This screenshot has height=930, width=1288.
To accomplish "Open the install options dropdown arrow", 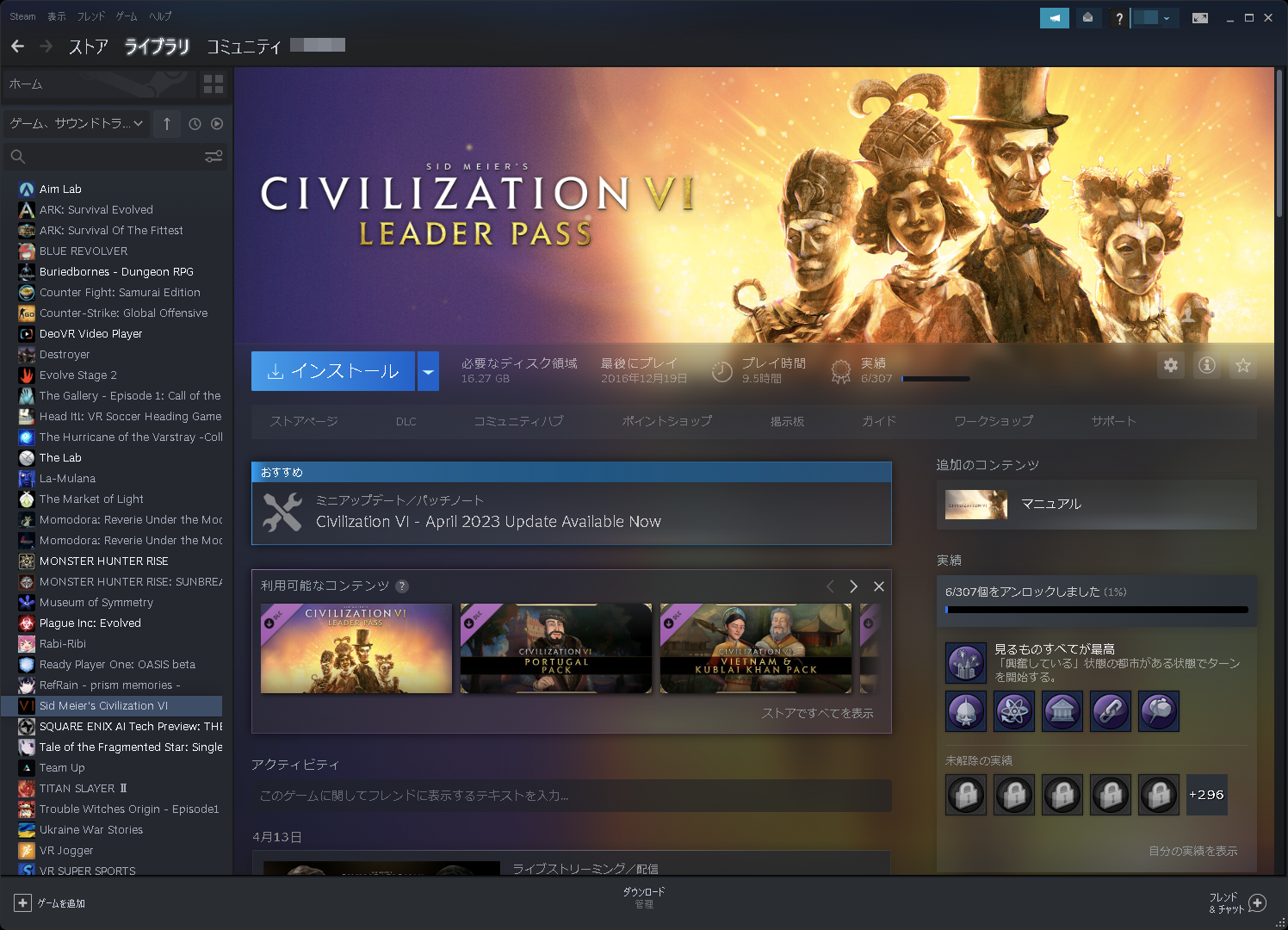I will 428,371.
